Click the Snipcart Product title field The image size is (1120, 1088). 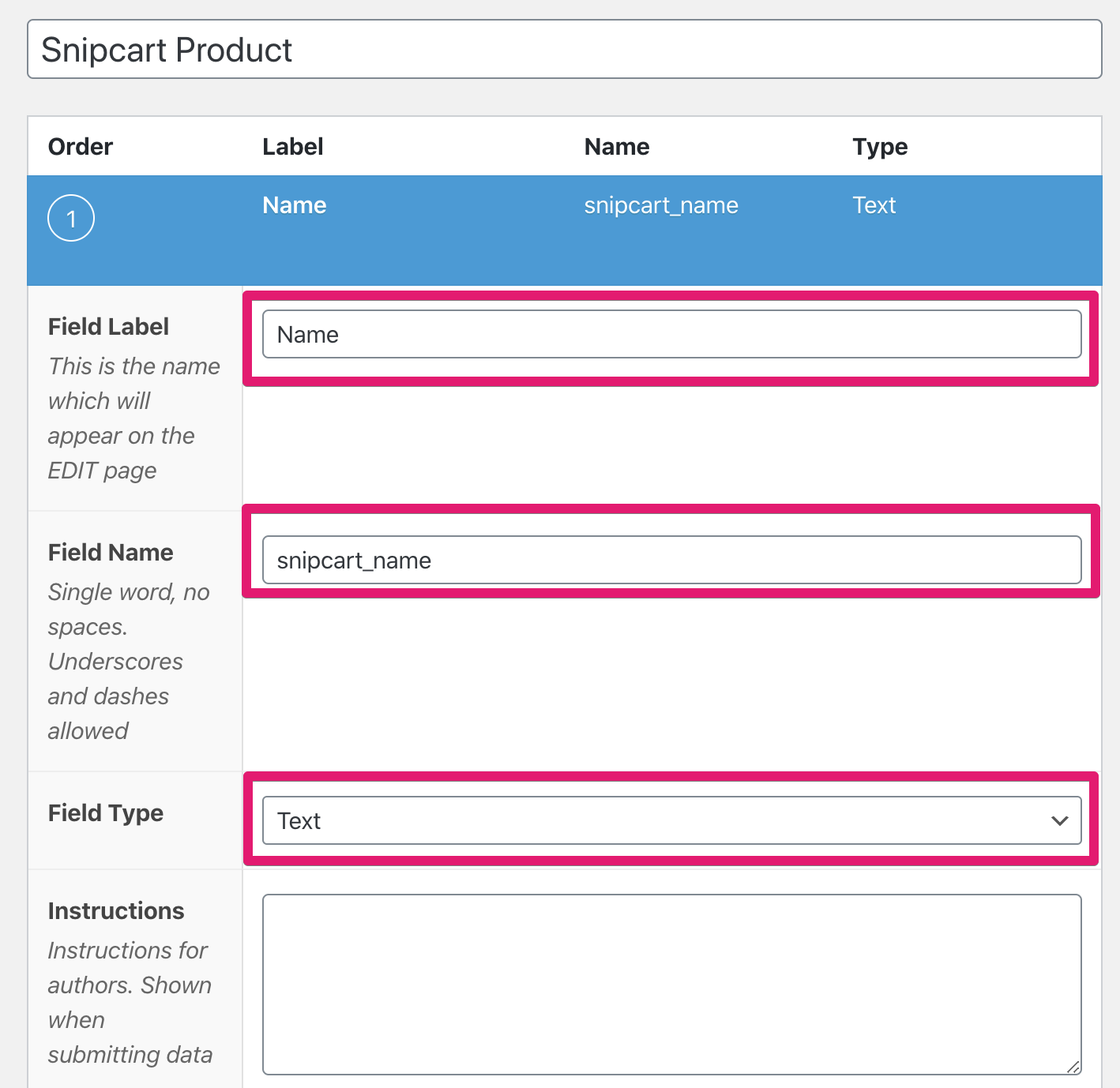tap(564, 49)
